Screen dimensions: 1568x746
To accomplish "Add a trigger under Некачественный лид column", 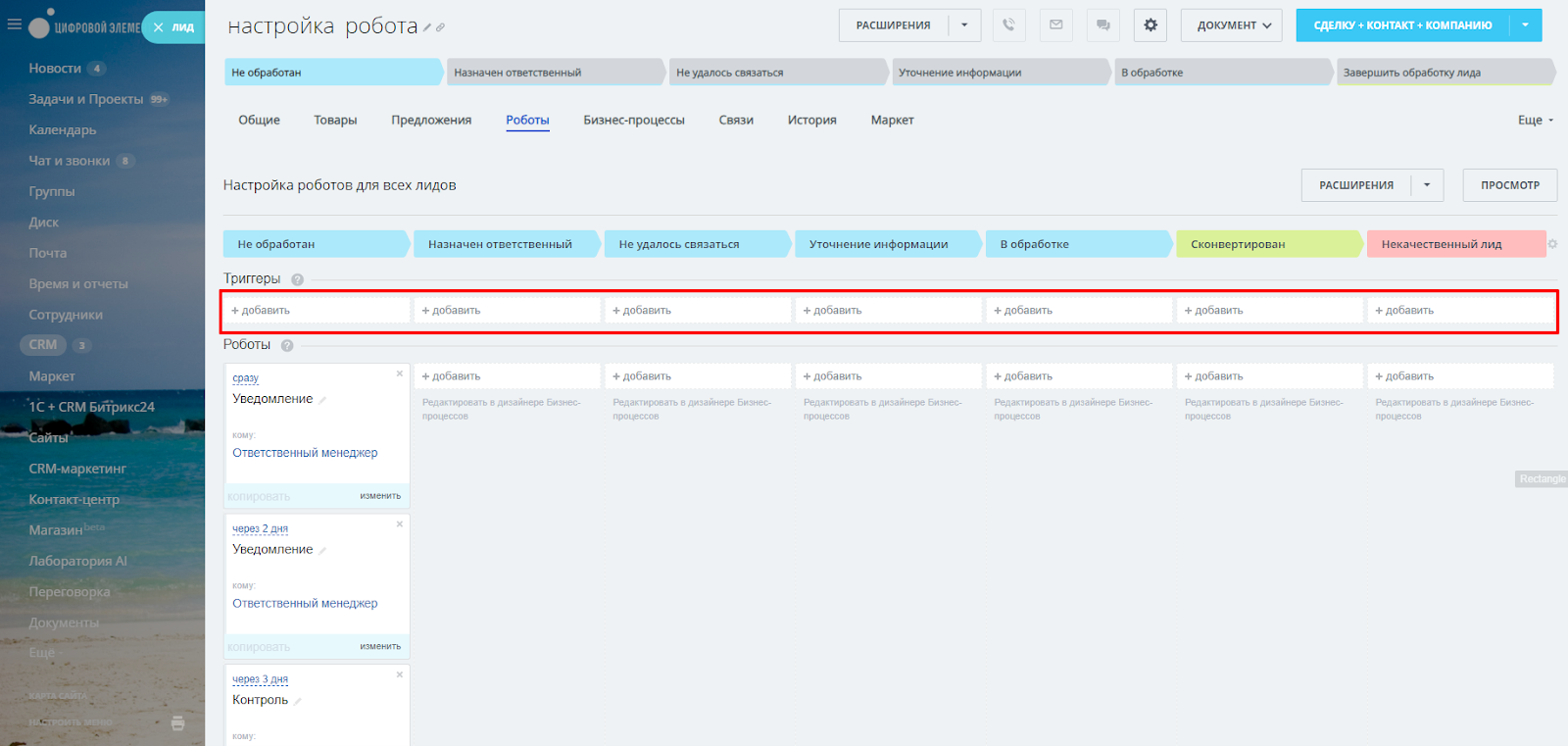I will coord(1408,311).
